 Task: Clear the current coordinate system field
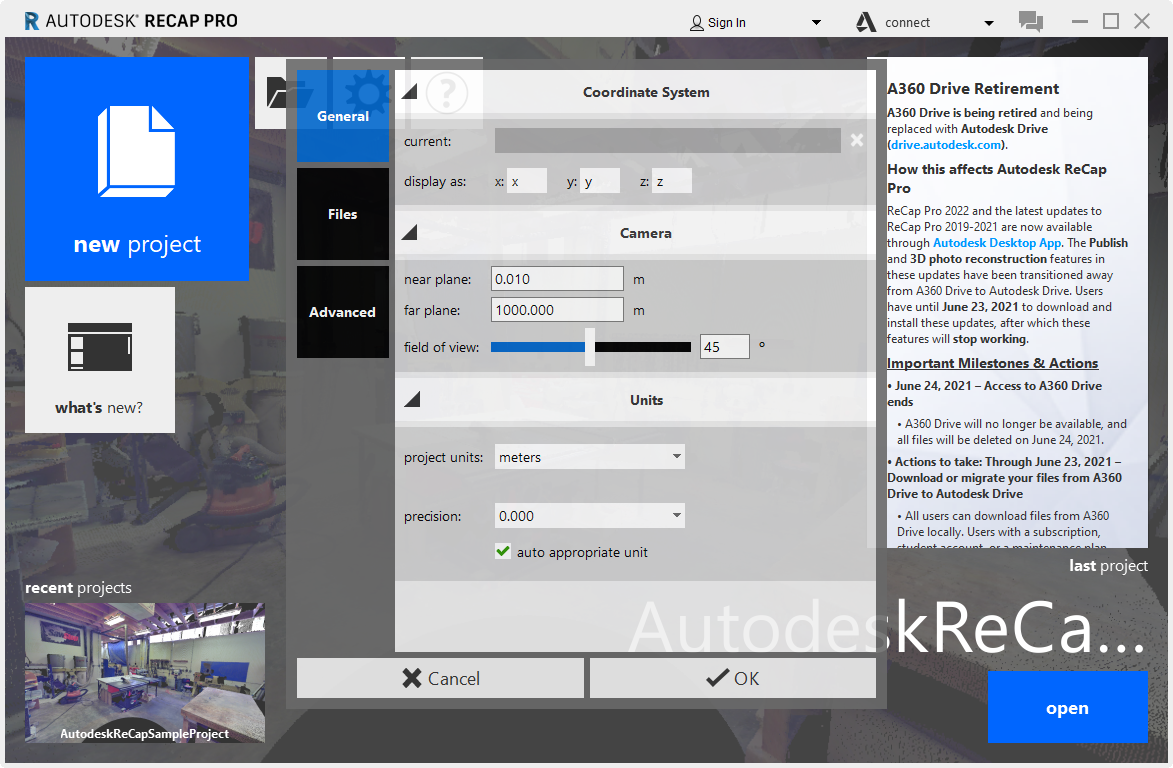tap(857, 140)
